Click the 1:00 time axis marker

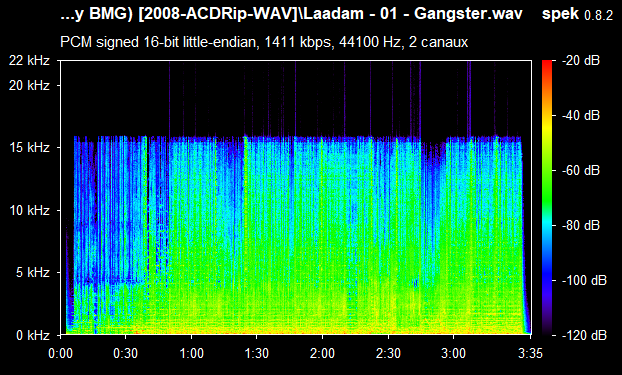[x=192, y=353]
